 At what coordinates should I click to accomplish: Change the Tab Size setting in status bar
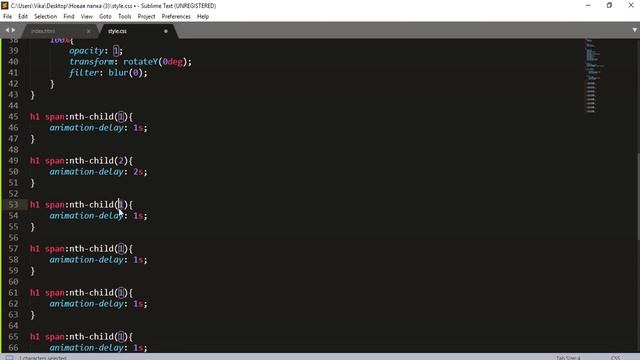(568, 358)
